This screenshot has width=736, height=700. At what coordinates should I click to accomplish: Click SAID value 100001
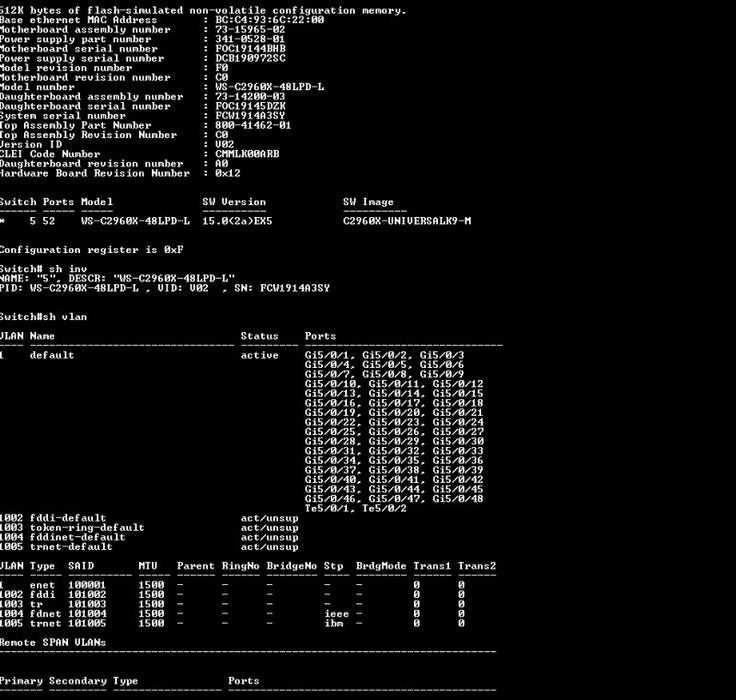click(87, 585)
